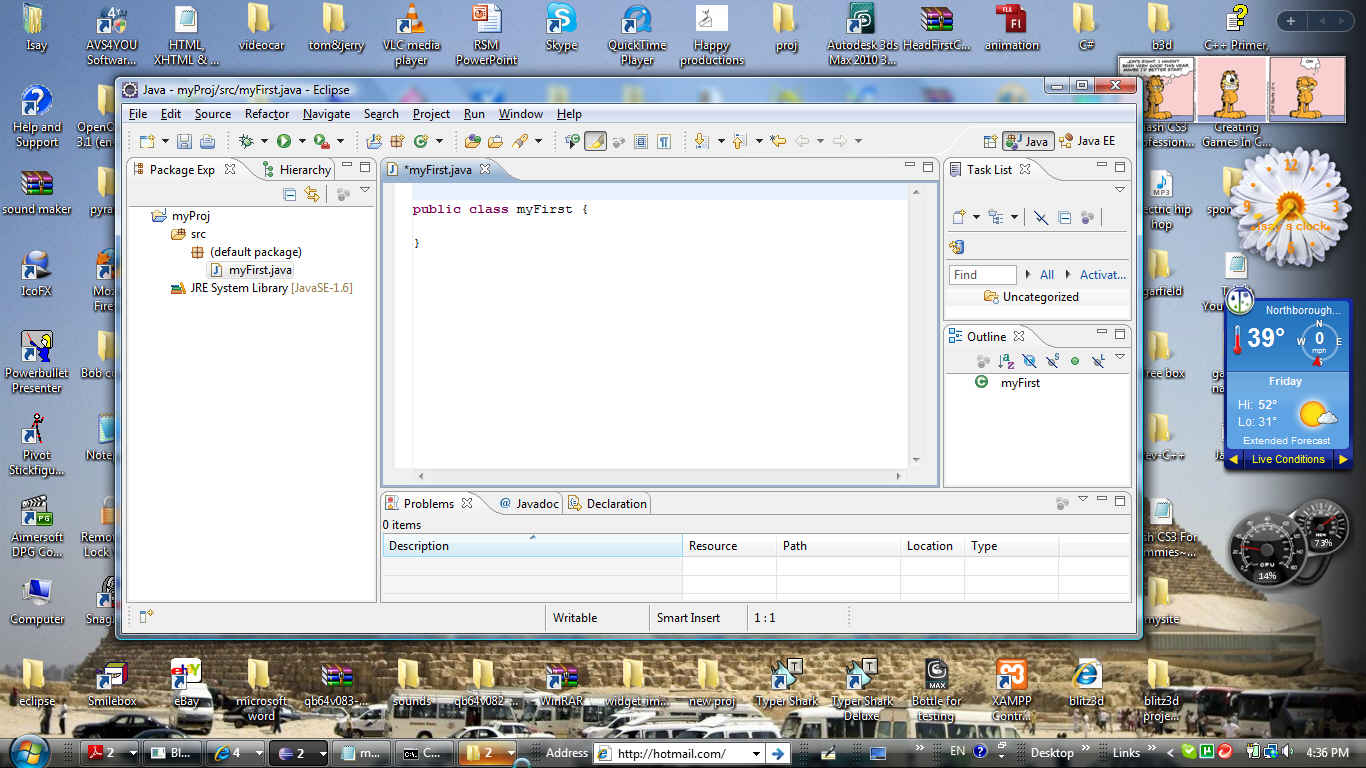
Task: Switch to the Hierarchy tab
Action: click(x=296, y=170)
